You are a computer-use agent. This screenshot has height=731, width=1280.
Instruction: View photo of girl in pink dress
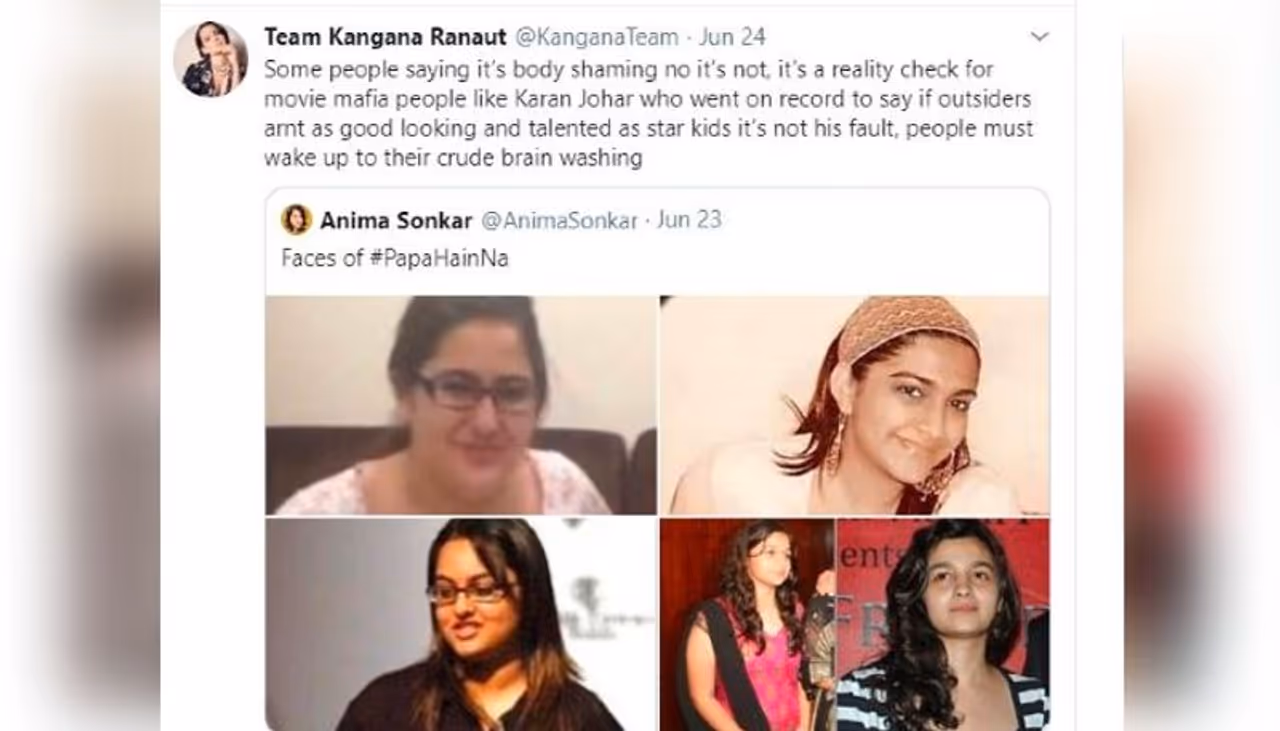[x=747, y=624]
